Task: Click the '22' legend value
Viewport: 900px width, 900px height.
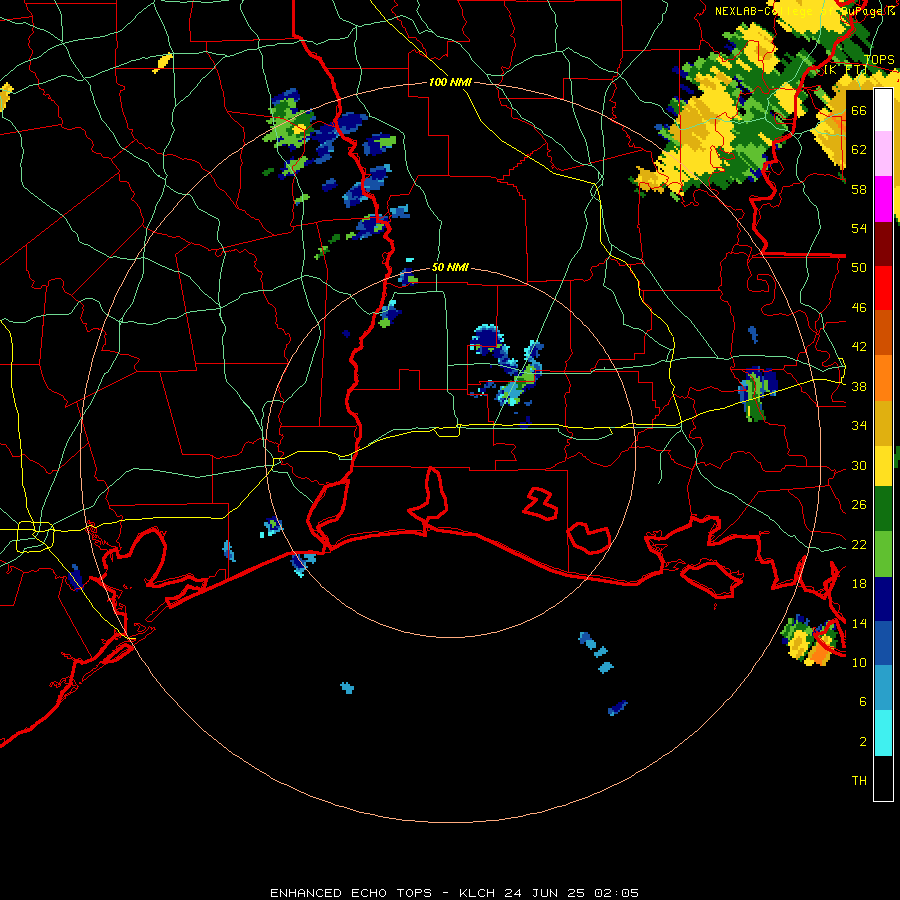Action: [859, 545]
